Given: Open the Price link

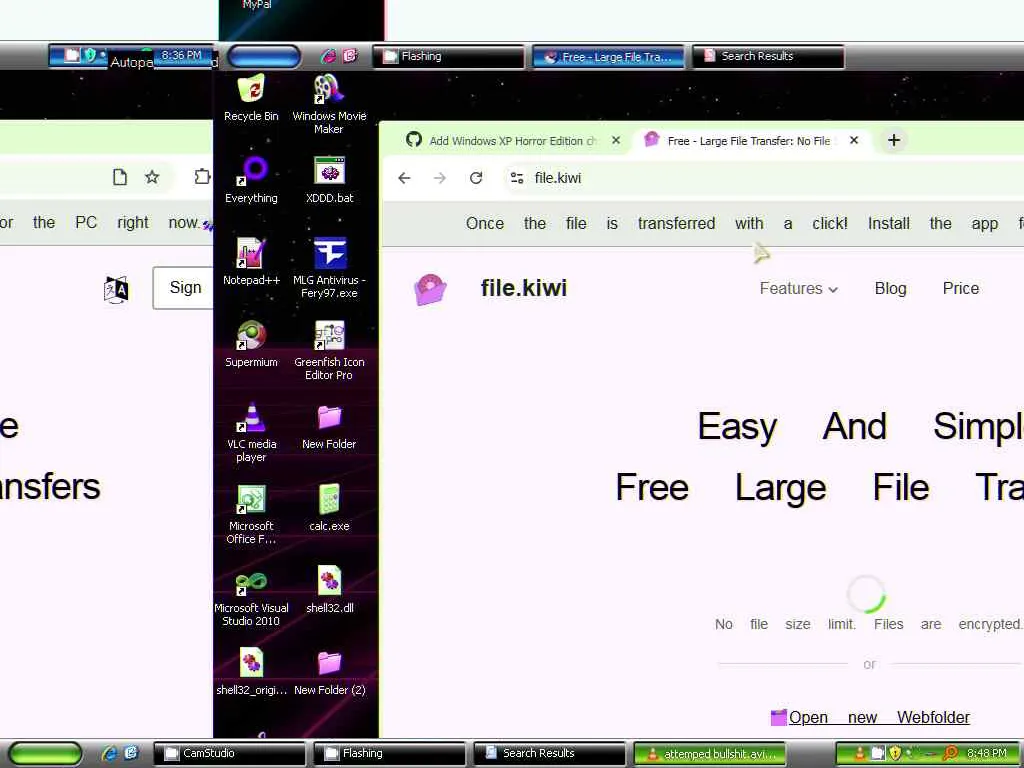Looking at the screenshot, I should 961,289.
